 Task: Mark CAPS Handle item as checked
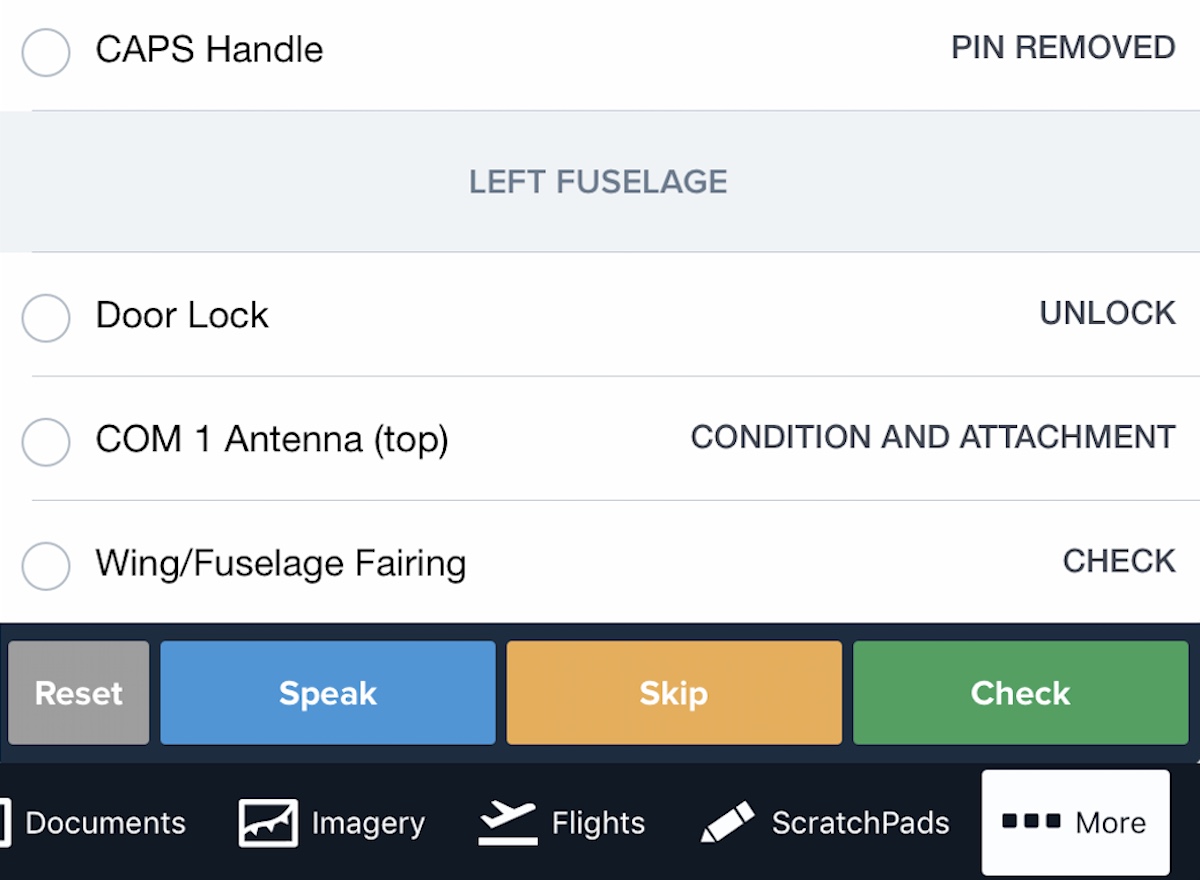46,52
